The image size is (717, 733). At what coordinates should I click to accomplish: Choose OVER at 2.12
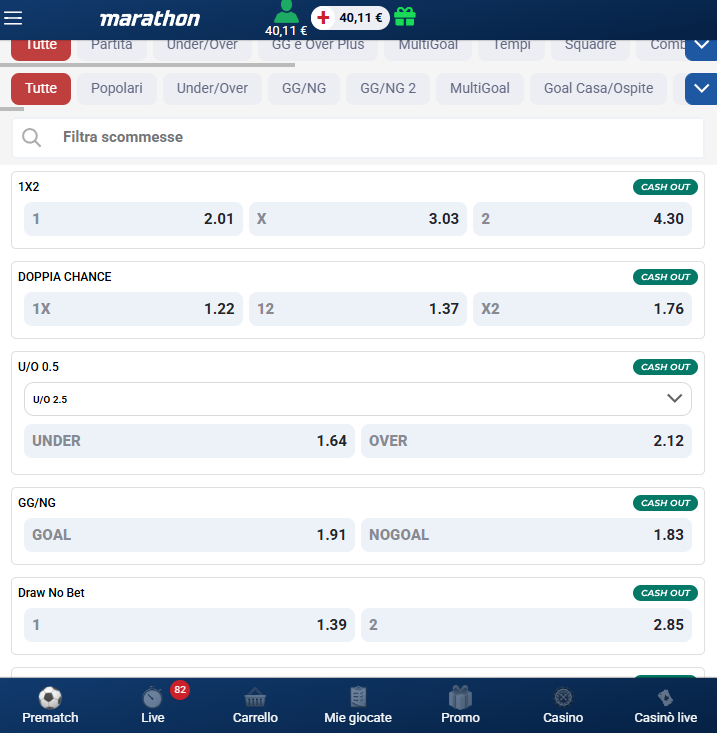click(x=526, y=441)
